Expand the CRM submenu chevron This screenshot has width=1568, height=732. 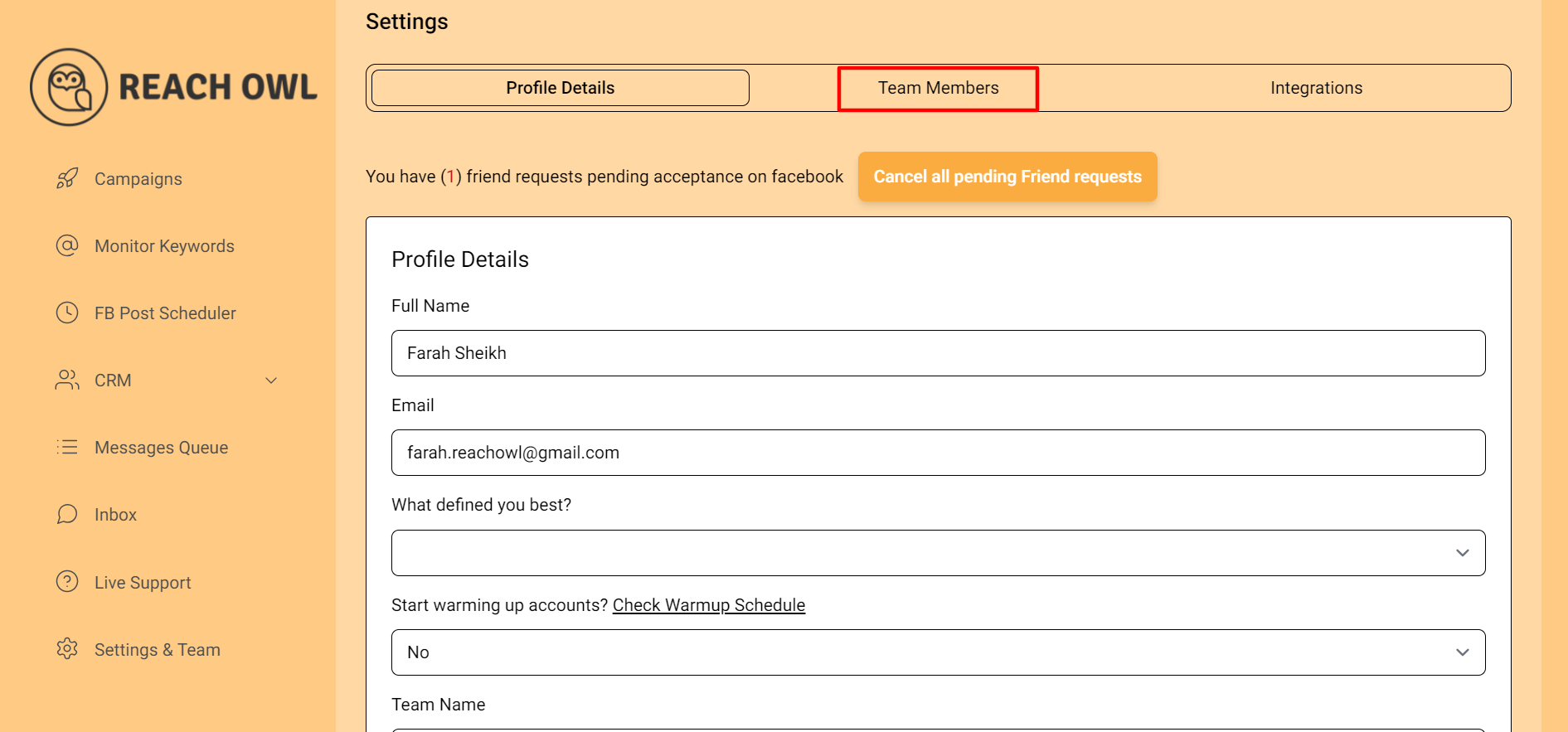tap(271, 381)
